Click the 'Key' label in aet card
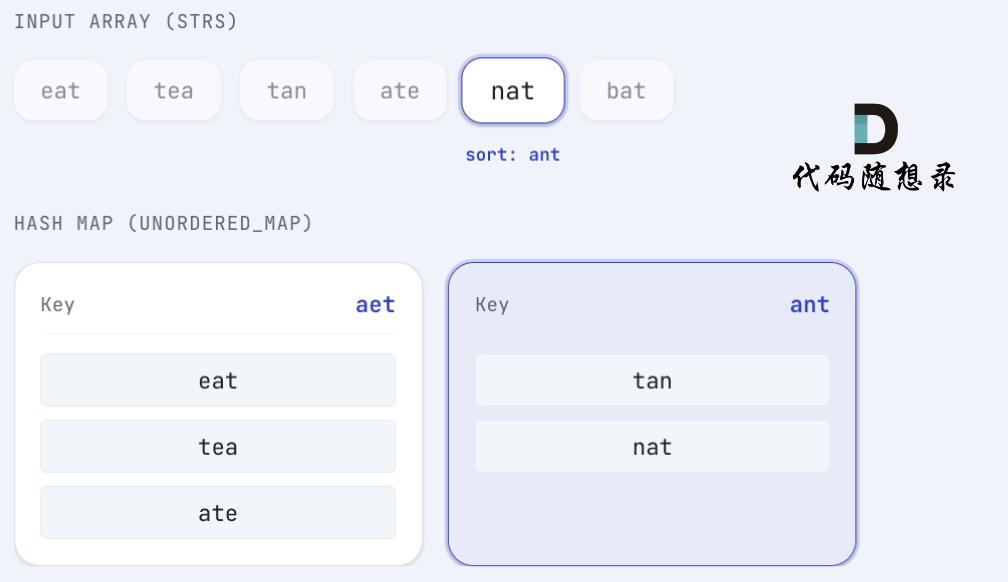 click(57, 305)
